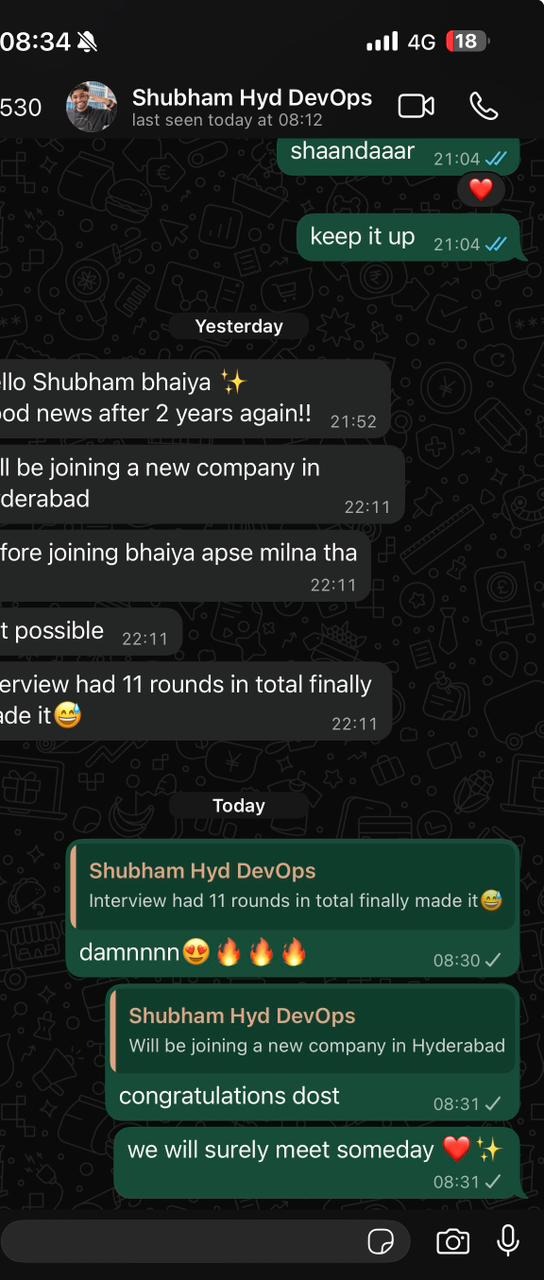Tap the Today date separator
Viewport: 544px width, 1280px height.
[x=239, y=805]
